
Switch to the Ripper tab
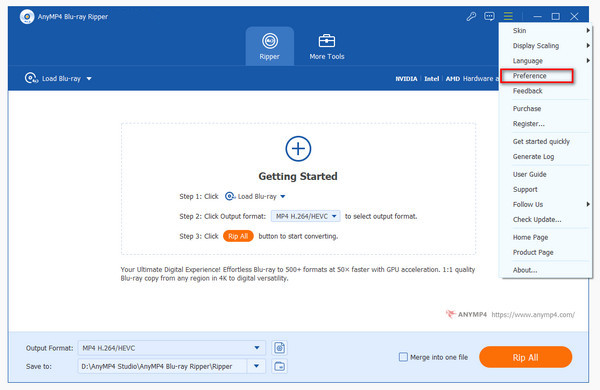(270, 46)
